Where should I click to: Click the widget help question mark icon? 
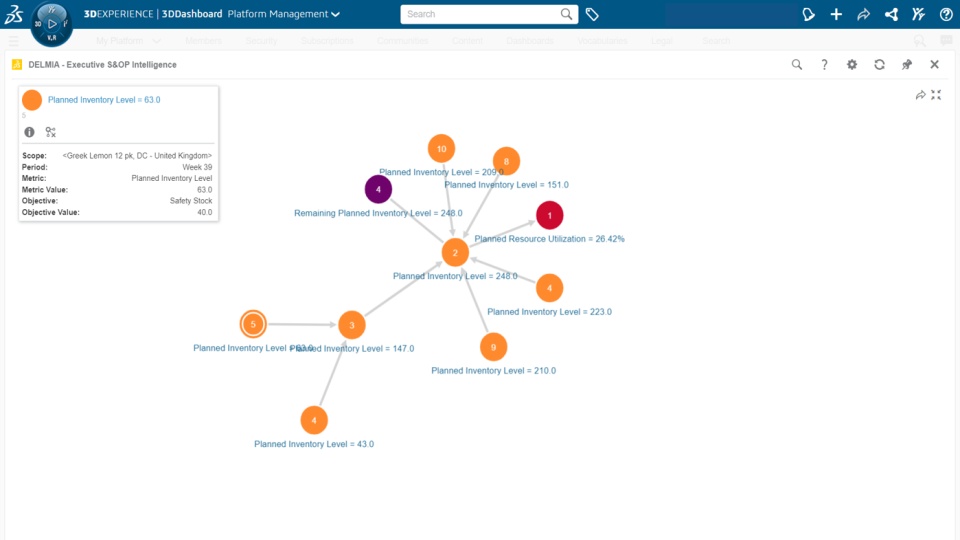(824, 64)
